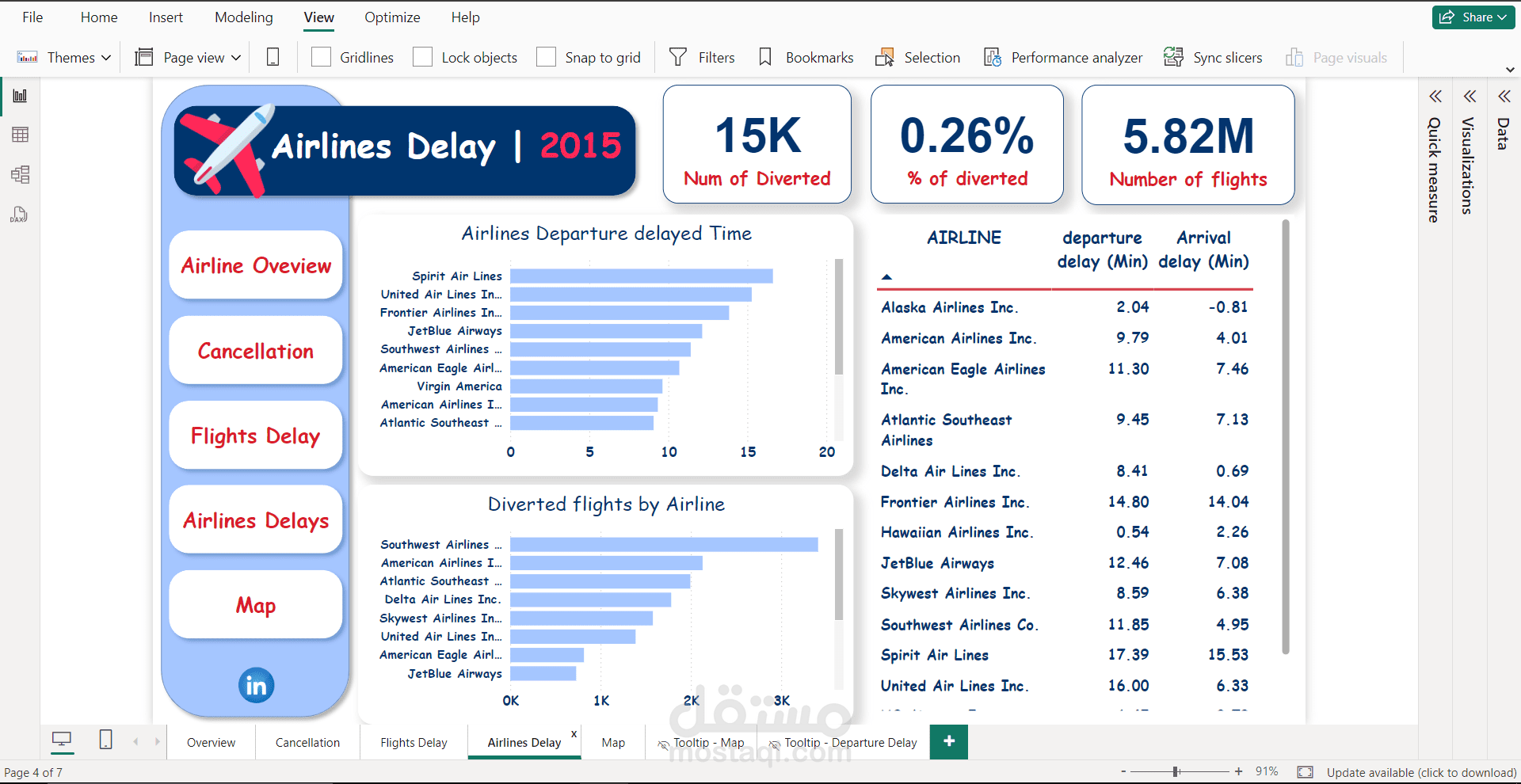Click sort arrow under AIRLINE column

pos(887,277)
